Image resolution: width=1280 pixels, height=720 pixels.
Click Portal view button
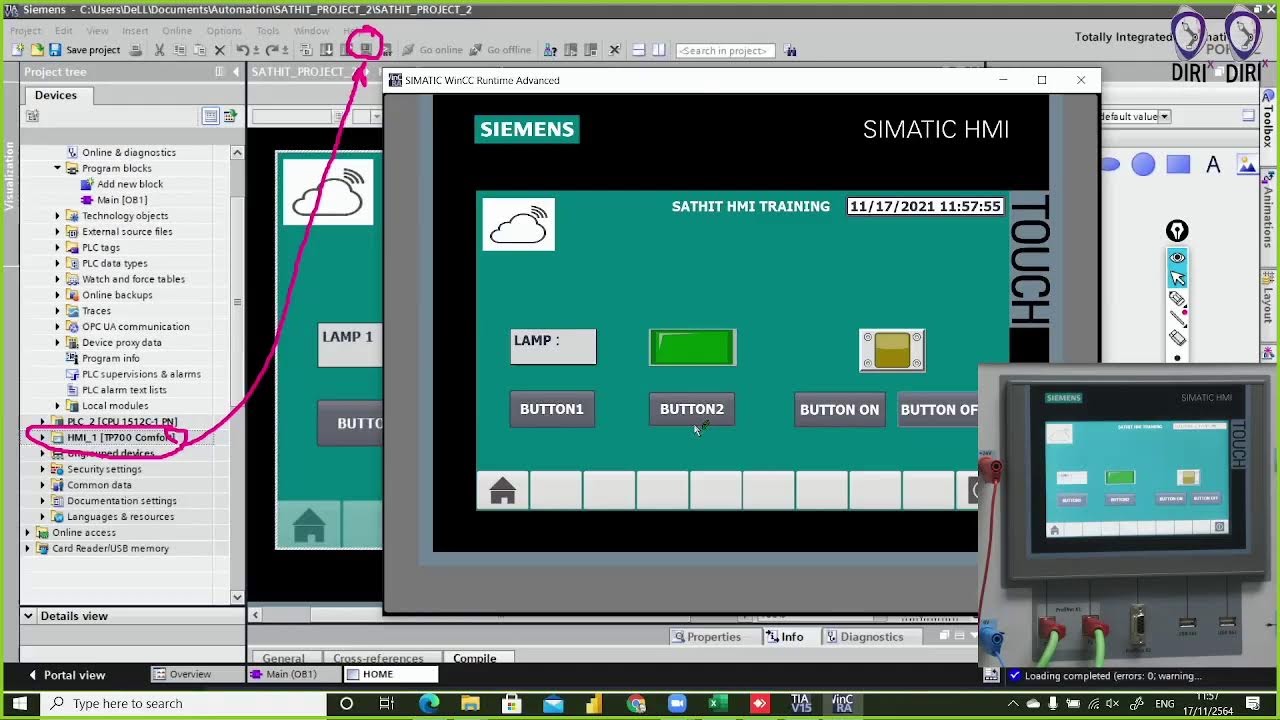click(x=66, y=675)
